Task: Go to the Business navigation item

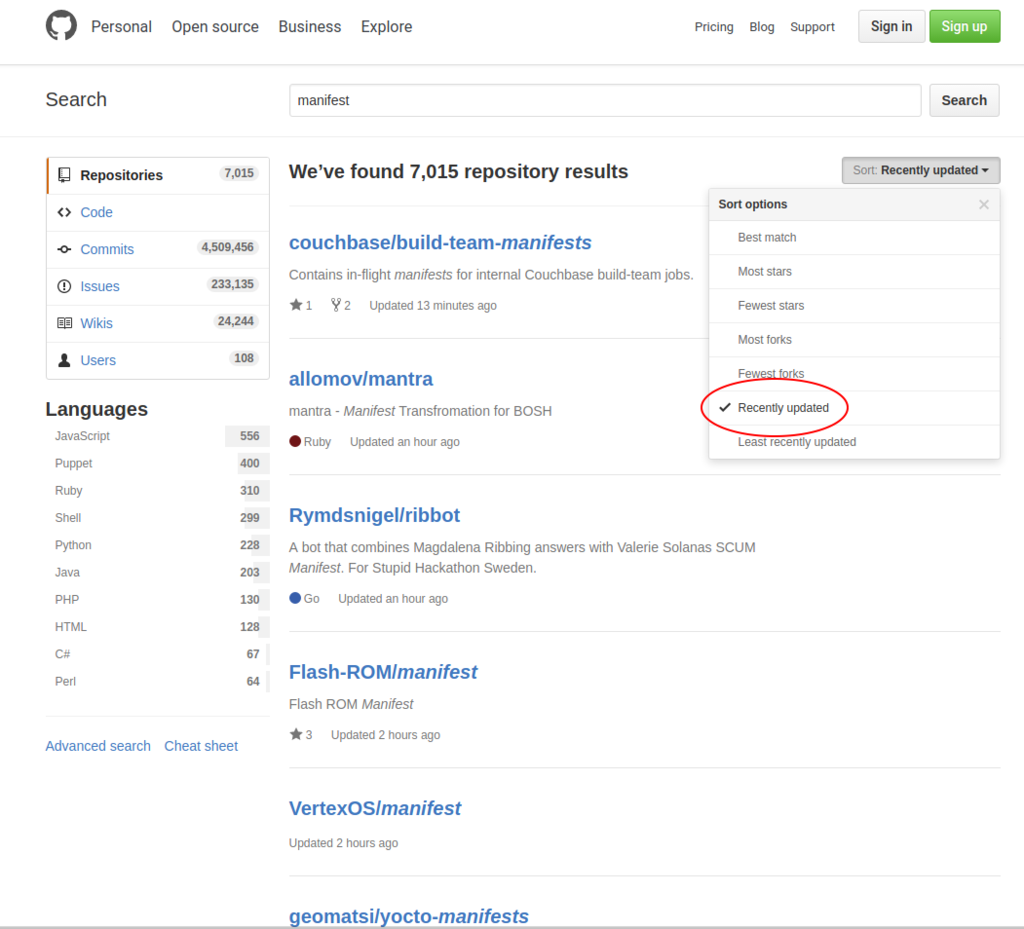Action: 309,27
